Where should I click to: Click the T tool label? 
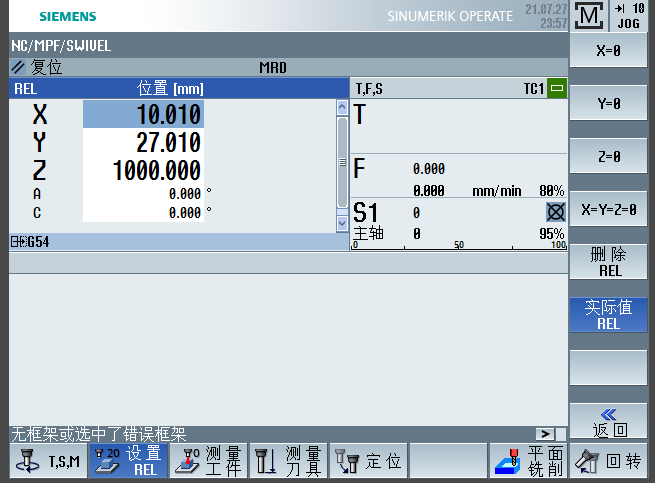point(359,114)
